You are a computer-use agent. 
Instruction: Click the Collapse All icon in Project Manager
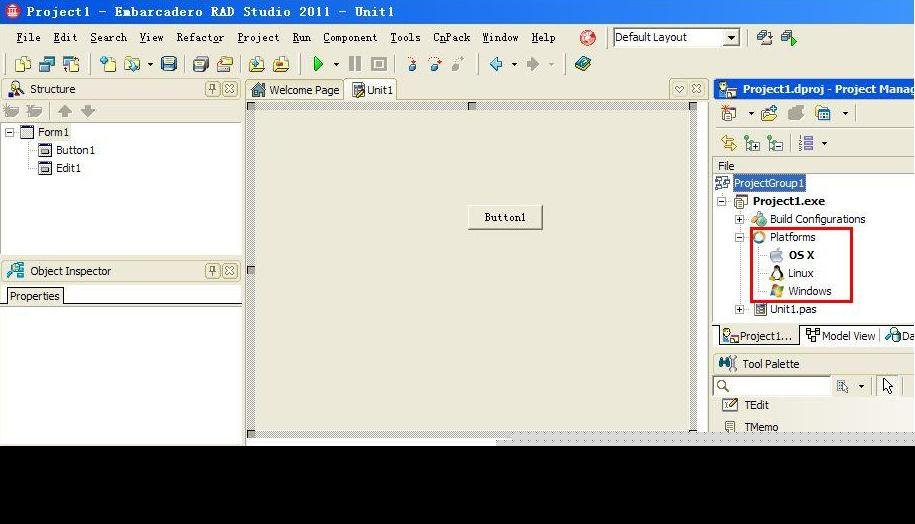click(775, 144)
